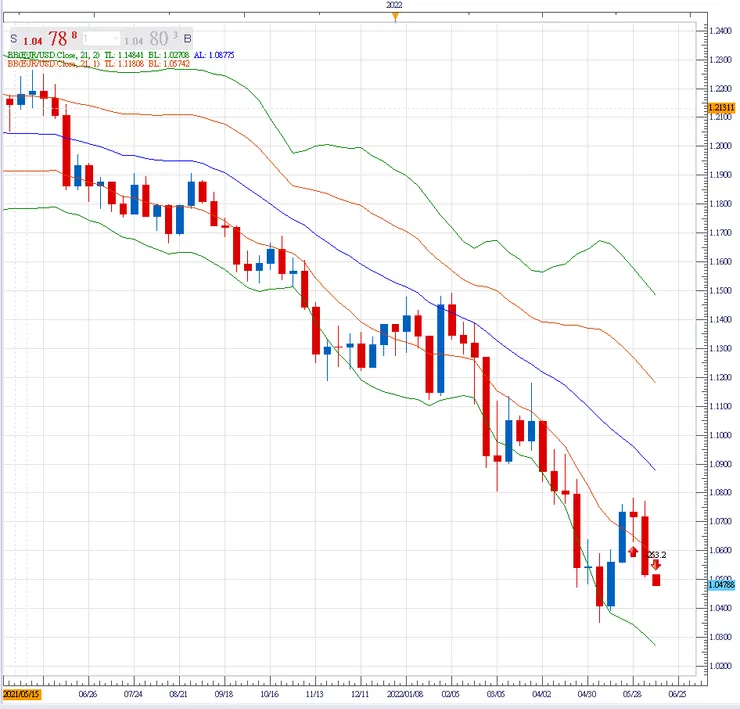Click the 07/24 date on time axis

point(133,694)
